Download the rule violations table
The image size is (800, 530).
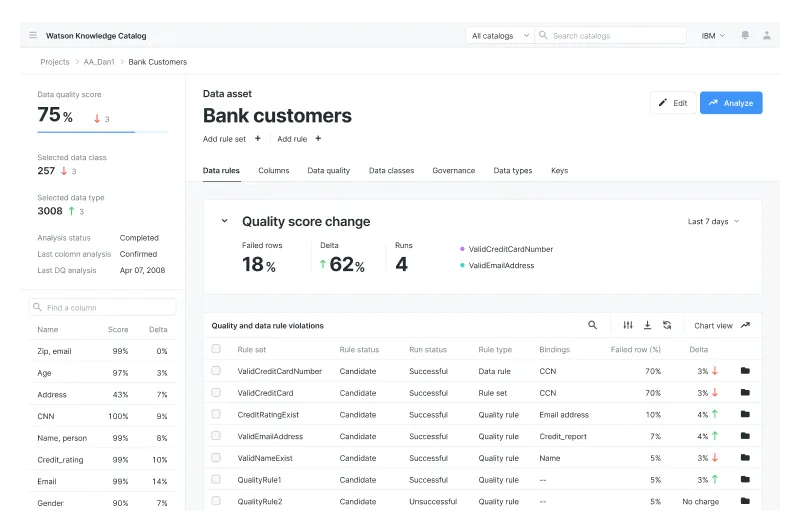[647, 325]
